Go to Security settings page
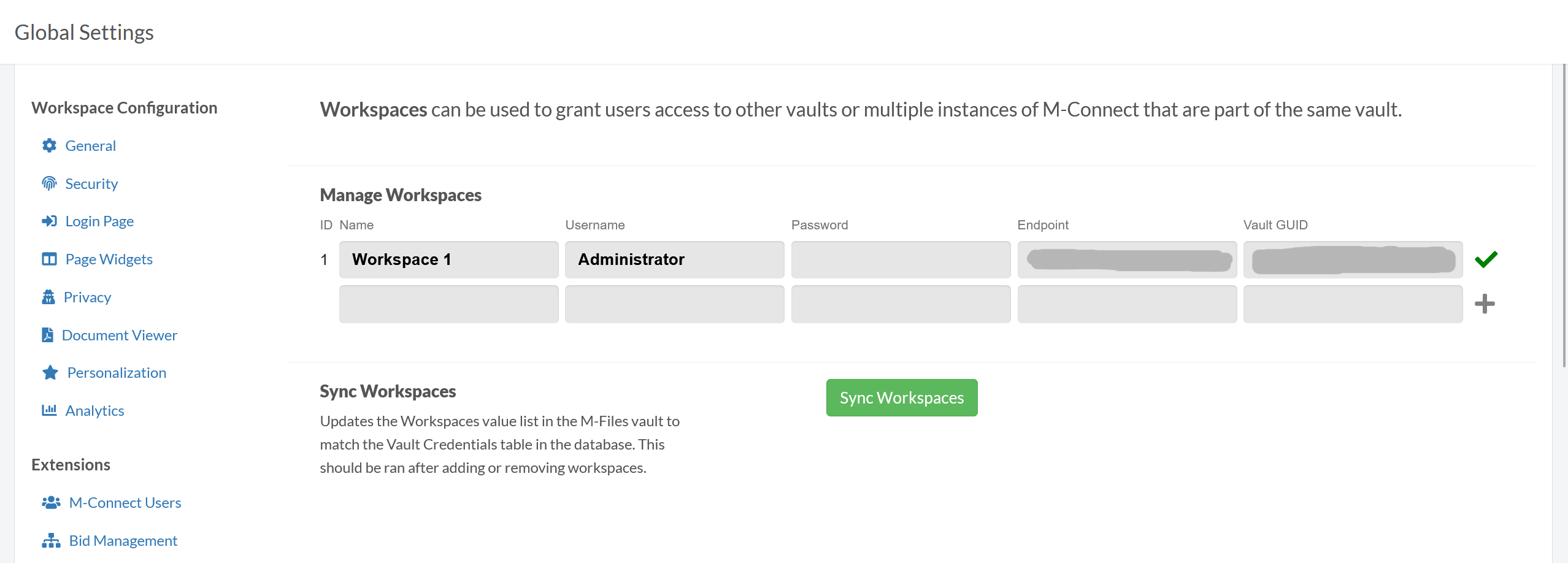 (91, 184)
